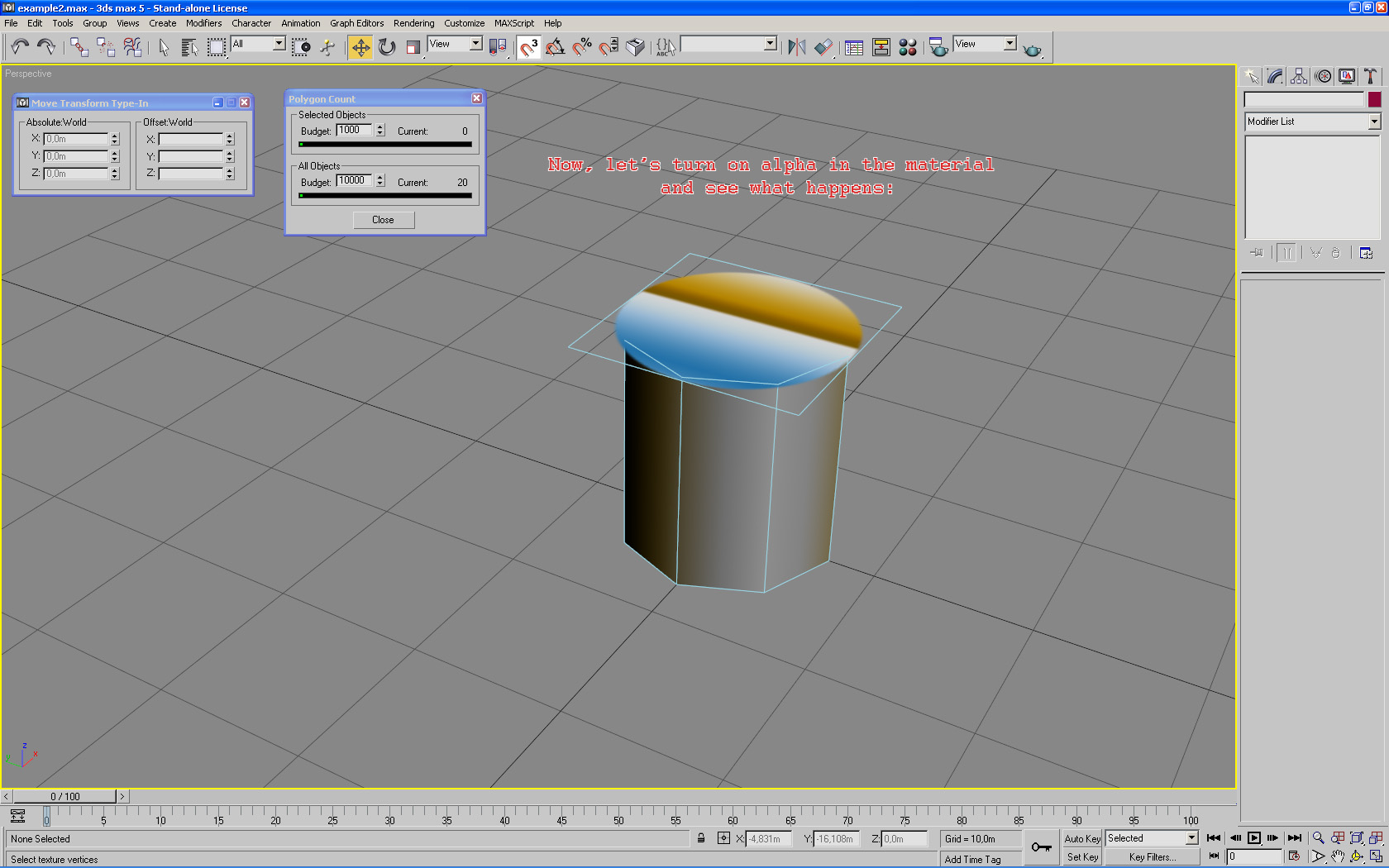Open the Selected key filter dropdown
This screenshot has height=868, width=1389.
point(1191,838)
